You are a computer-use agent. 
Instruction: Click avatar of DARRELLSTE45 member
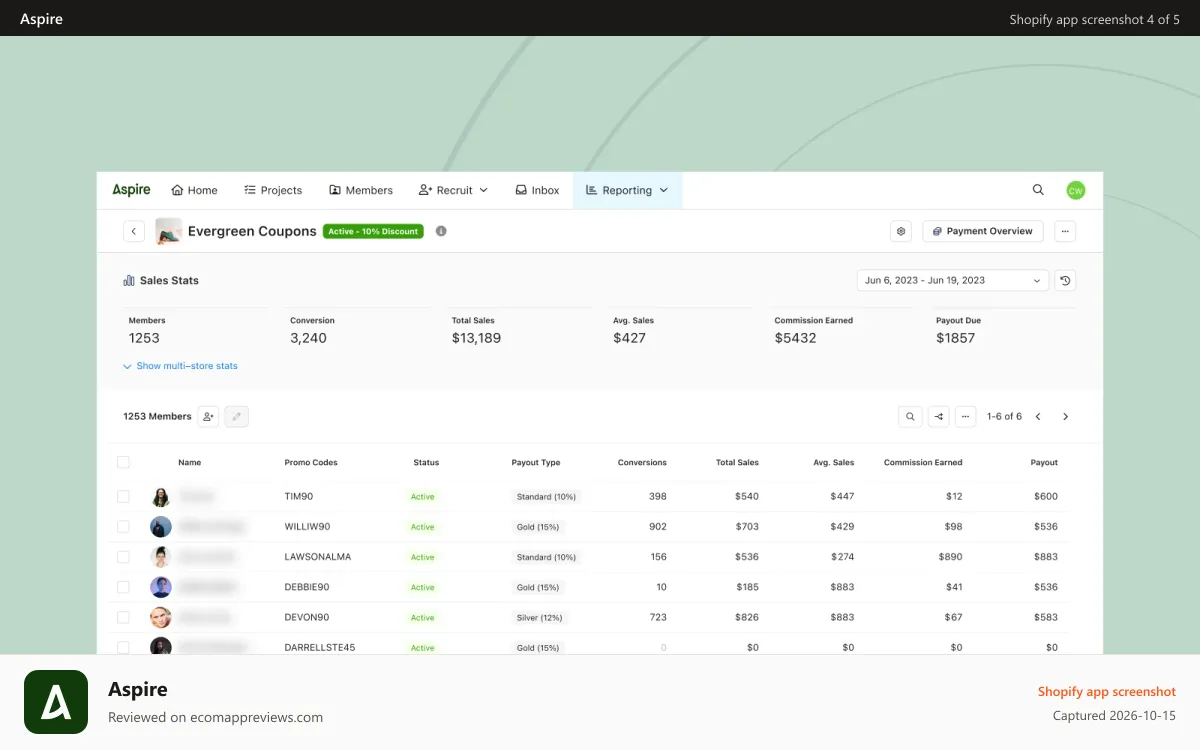(x=161, y=647)
